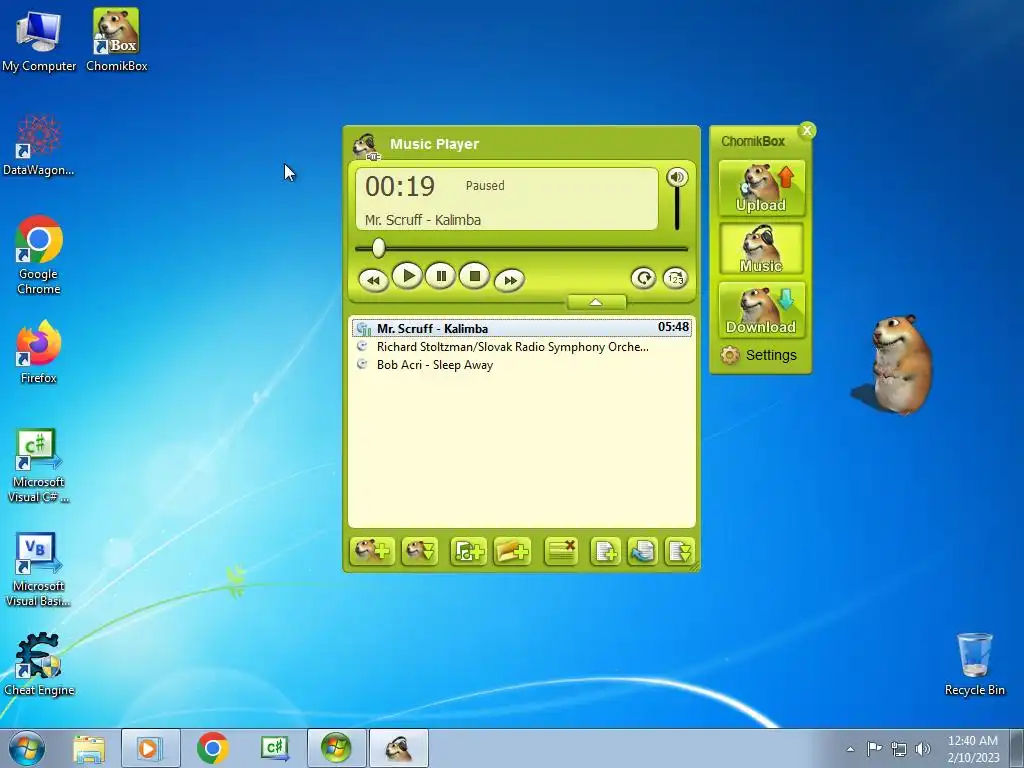Open the network tray icon
This screenshot has height=768, width=1024.
pos(899,748)
